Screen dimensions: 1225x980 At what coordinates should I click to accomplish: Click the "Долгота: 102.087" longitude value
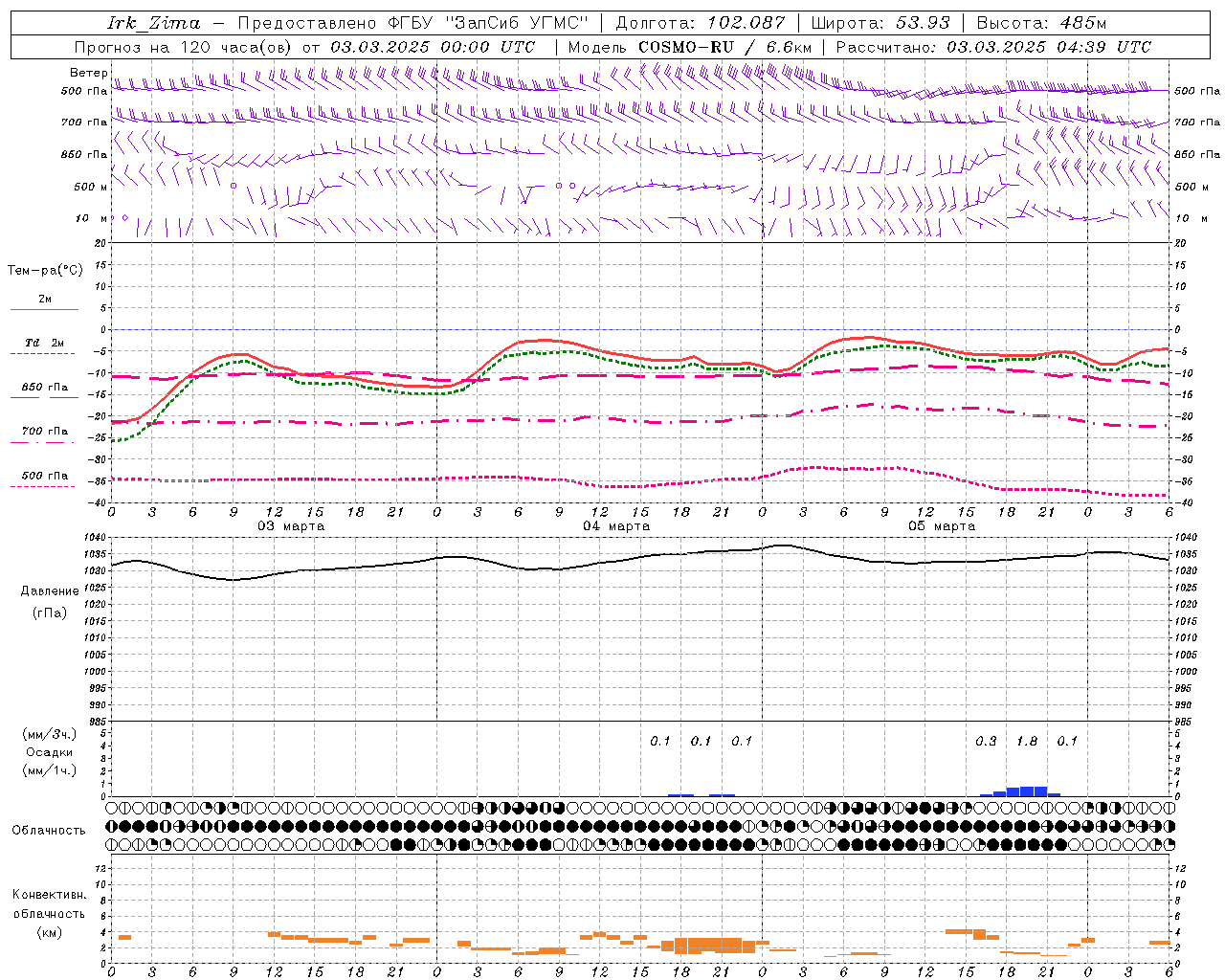click(x=700, y=23)
